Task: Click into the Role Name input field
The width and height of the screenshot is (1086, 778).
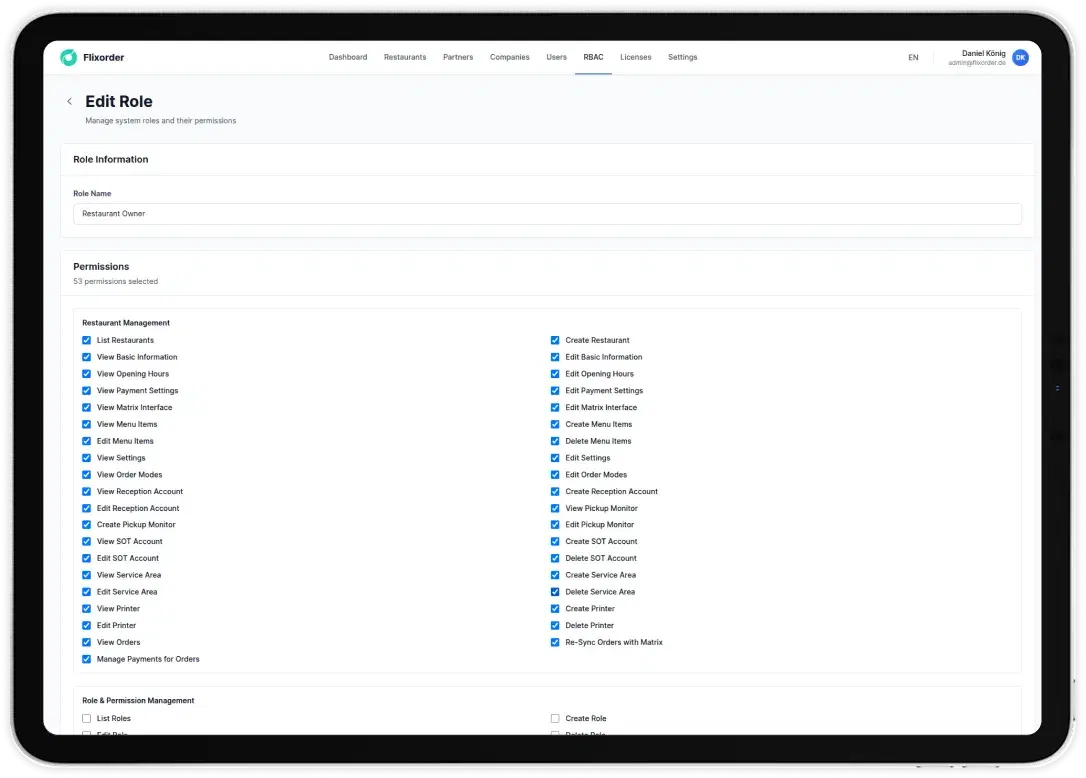Action: pyautogui.click(x=547, y=213)
